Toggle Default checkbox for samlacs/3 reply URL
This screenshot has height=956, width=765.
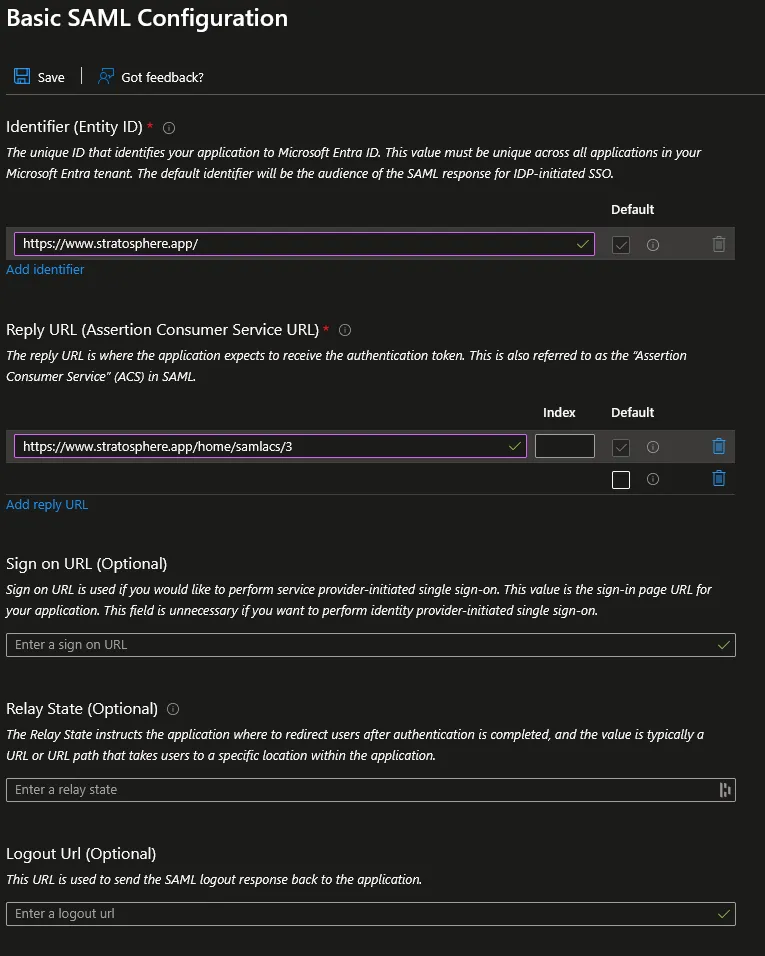[621, 448]
